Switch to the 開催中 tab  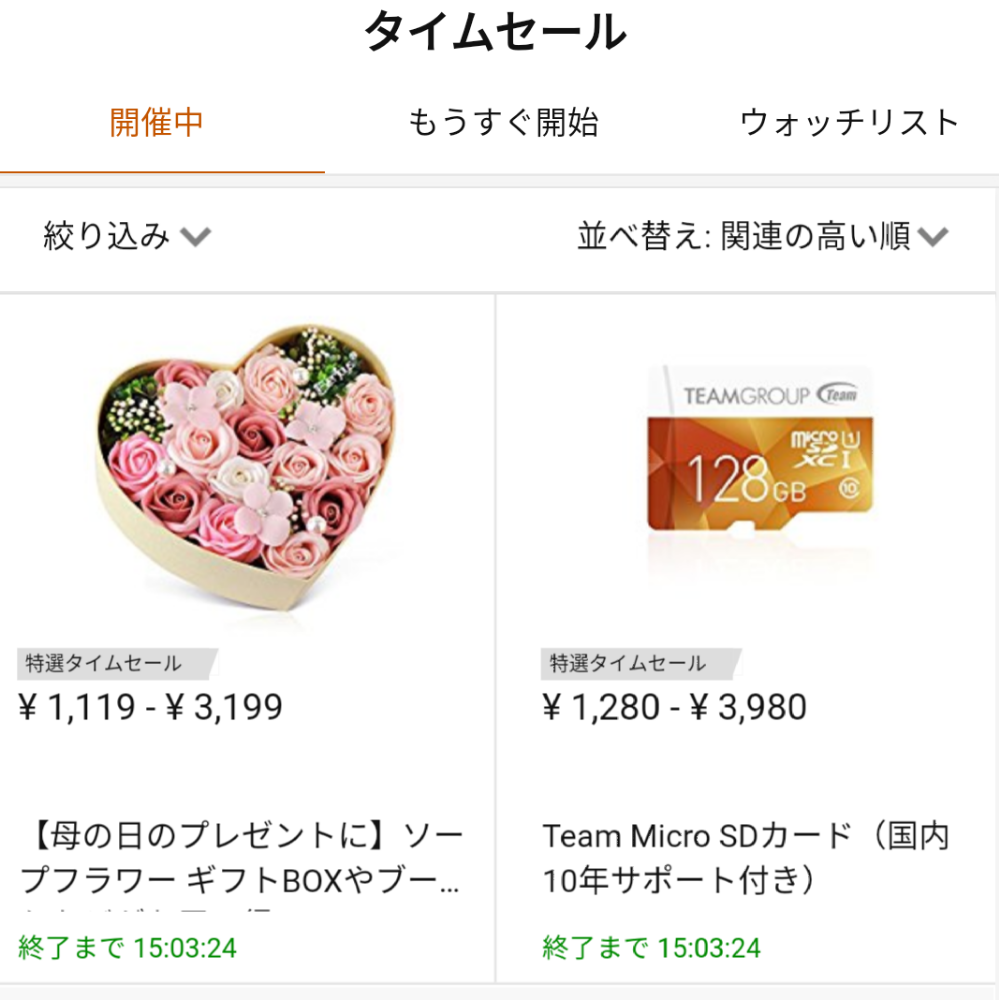click(156, 122)
